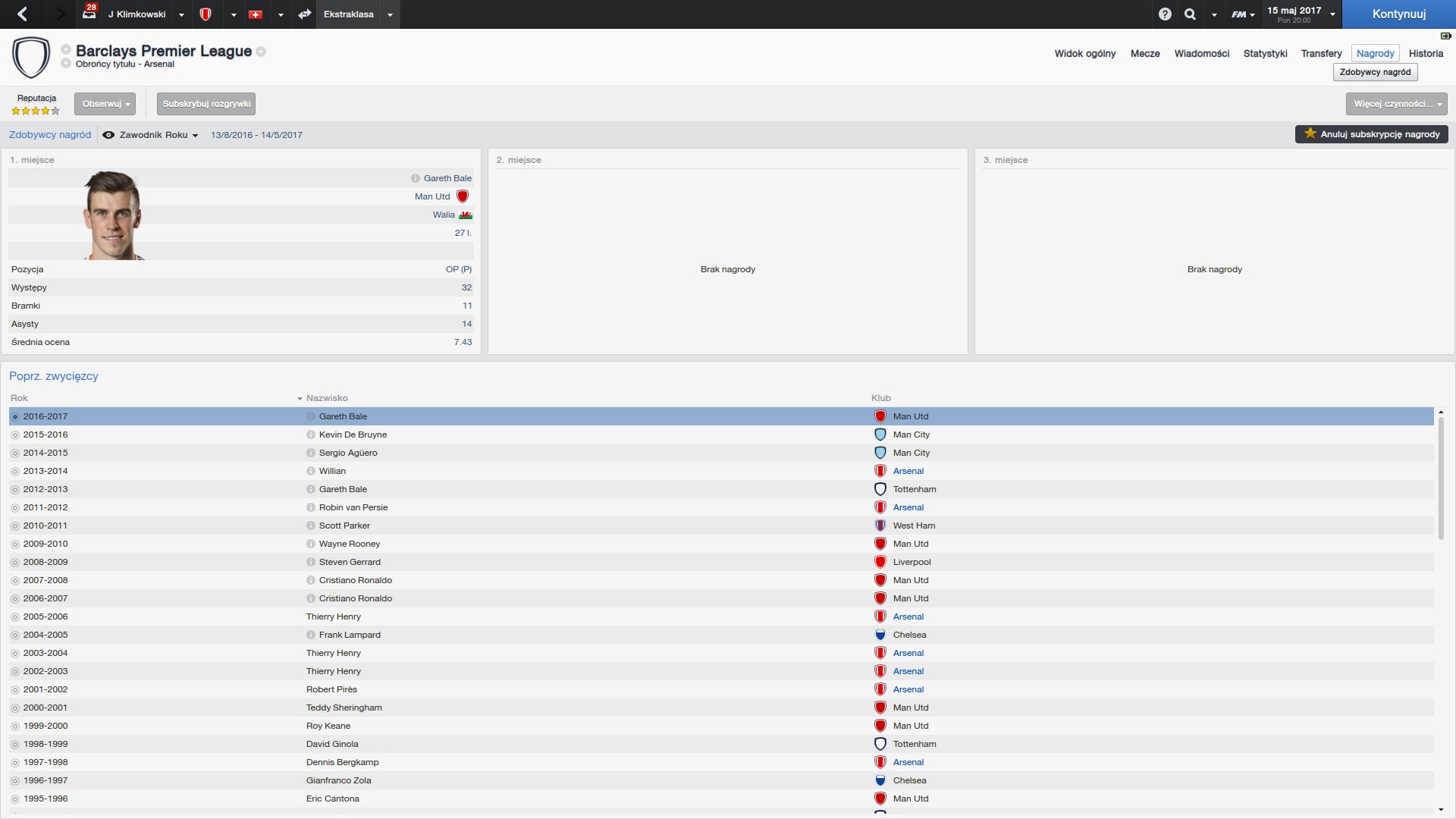The image size is (1456, 819).
Task: Click the info icon next to Steven Gerrard
Action: [311, 562]
